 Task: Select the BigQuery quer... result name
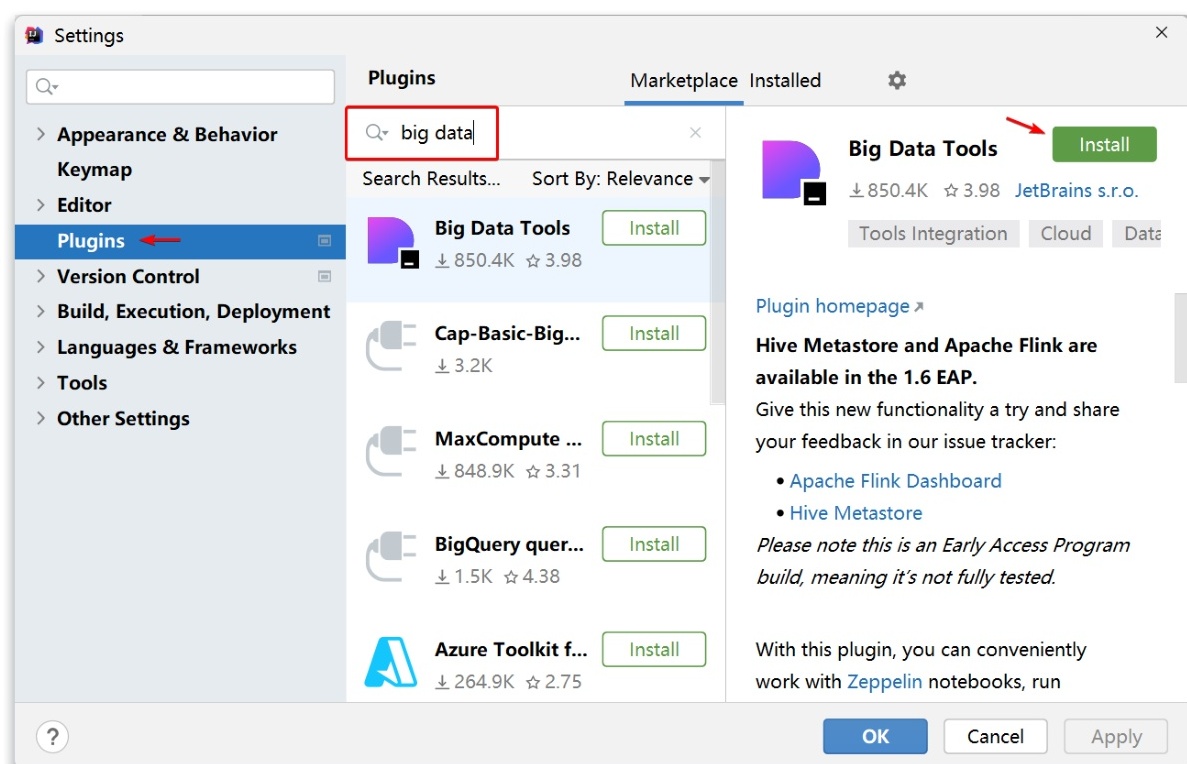[x=509, y=544]
